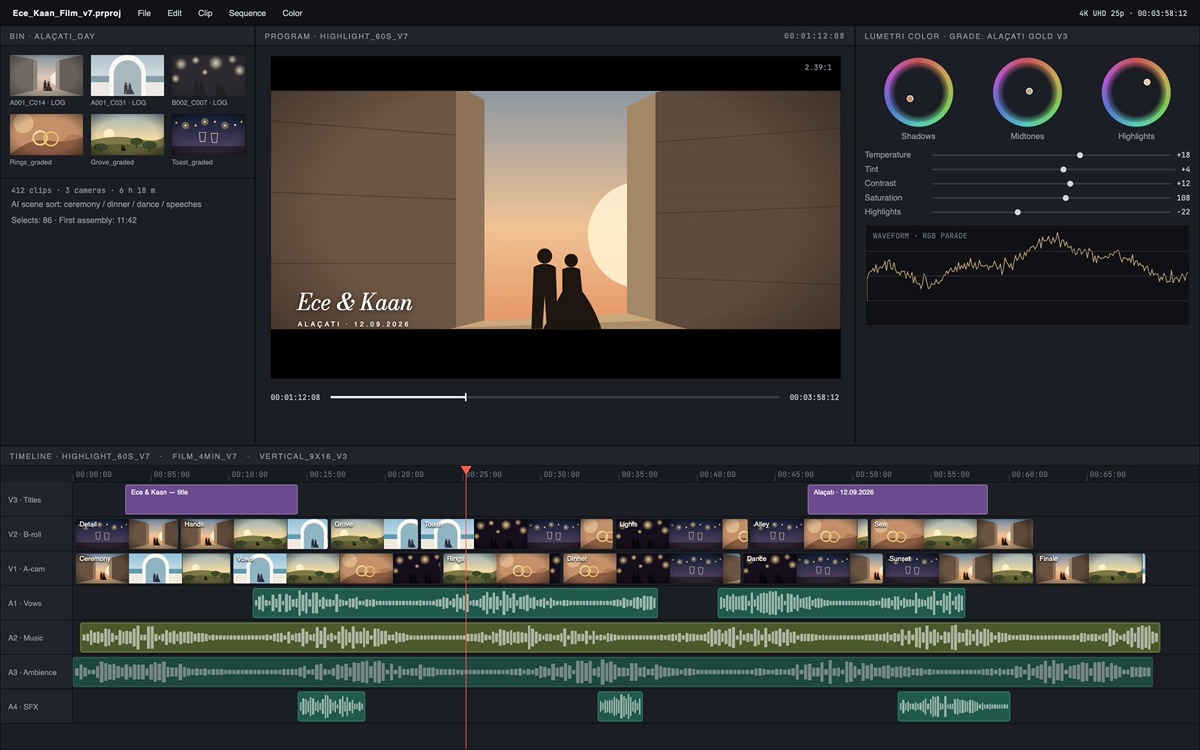Click the Temperature value +18
The width and height of the screenshot is (1200, 750).
(x=1183, y=155)
